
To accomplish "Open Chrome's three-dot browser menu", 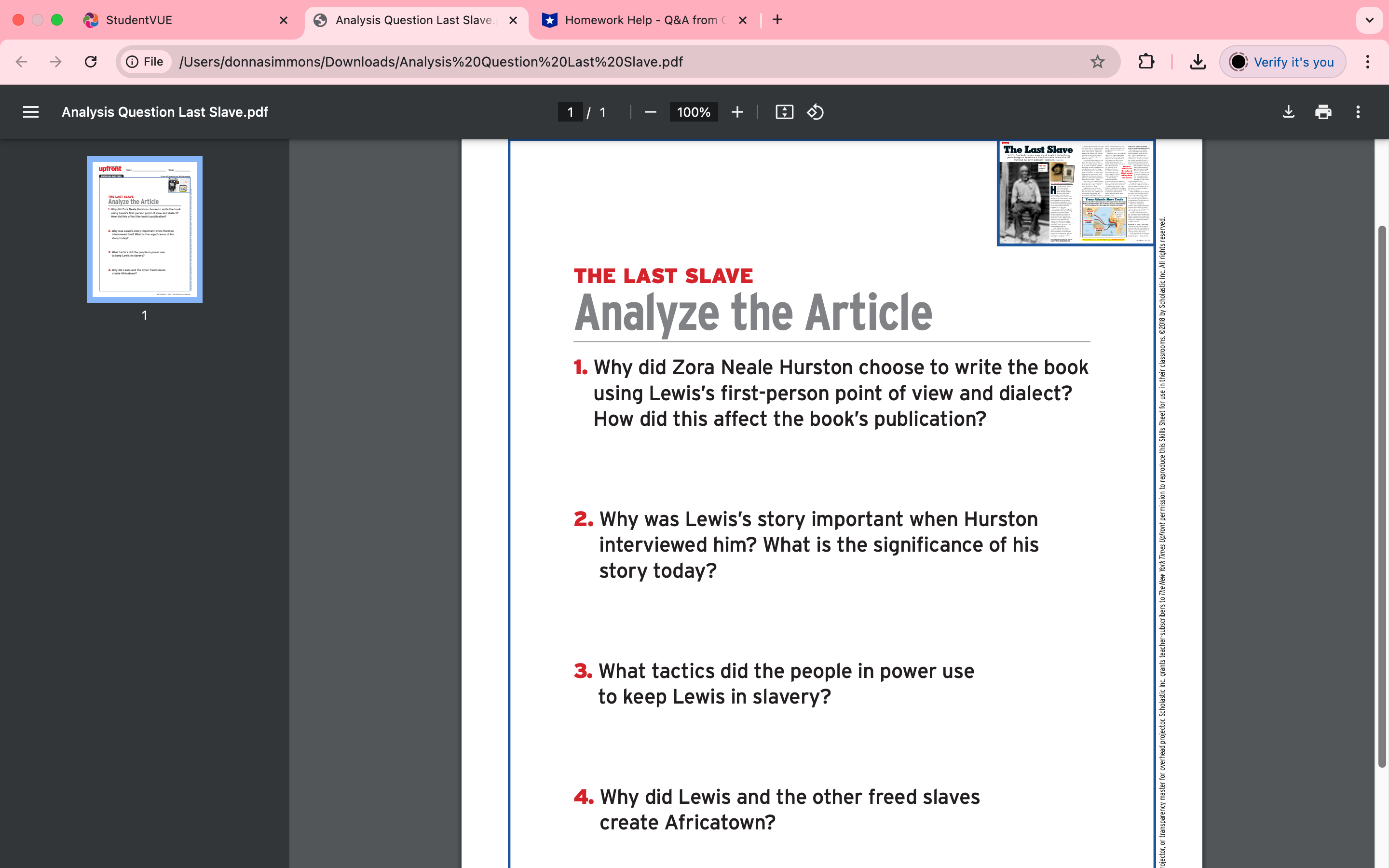I will pyautogui.click(x=1368, y=61).
